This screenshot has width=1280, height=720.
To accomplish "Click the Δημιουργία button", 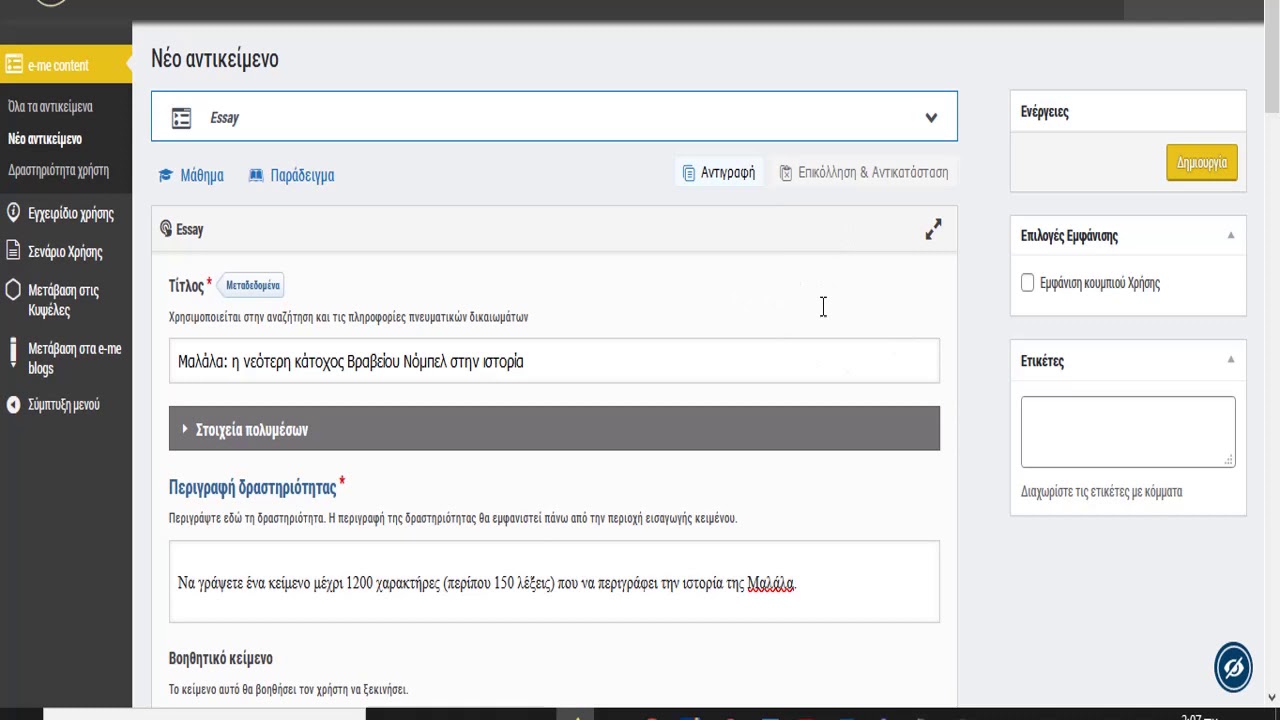I will coord(1201,163).
